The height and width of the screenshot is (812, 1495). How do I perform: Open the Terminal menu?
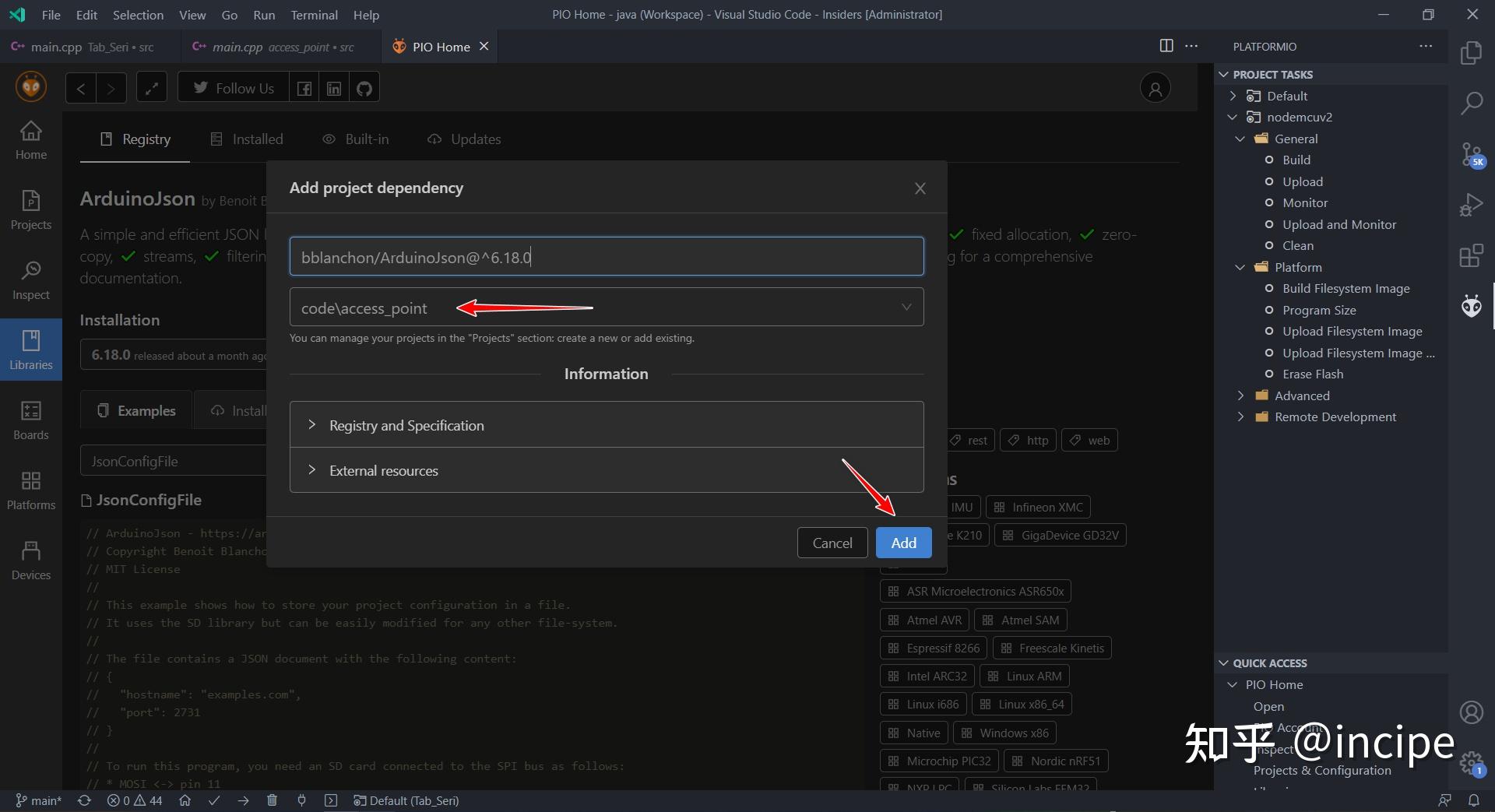pos(314,15)
